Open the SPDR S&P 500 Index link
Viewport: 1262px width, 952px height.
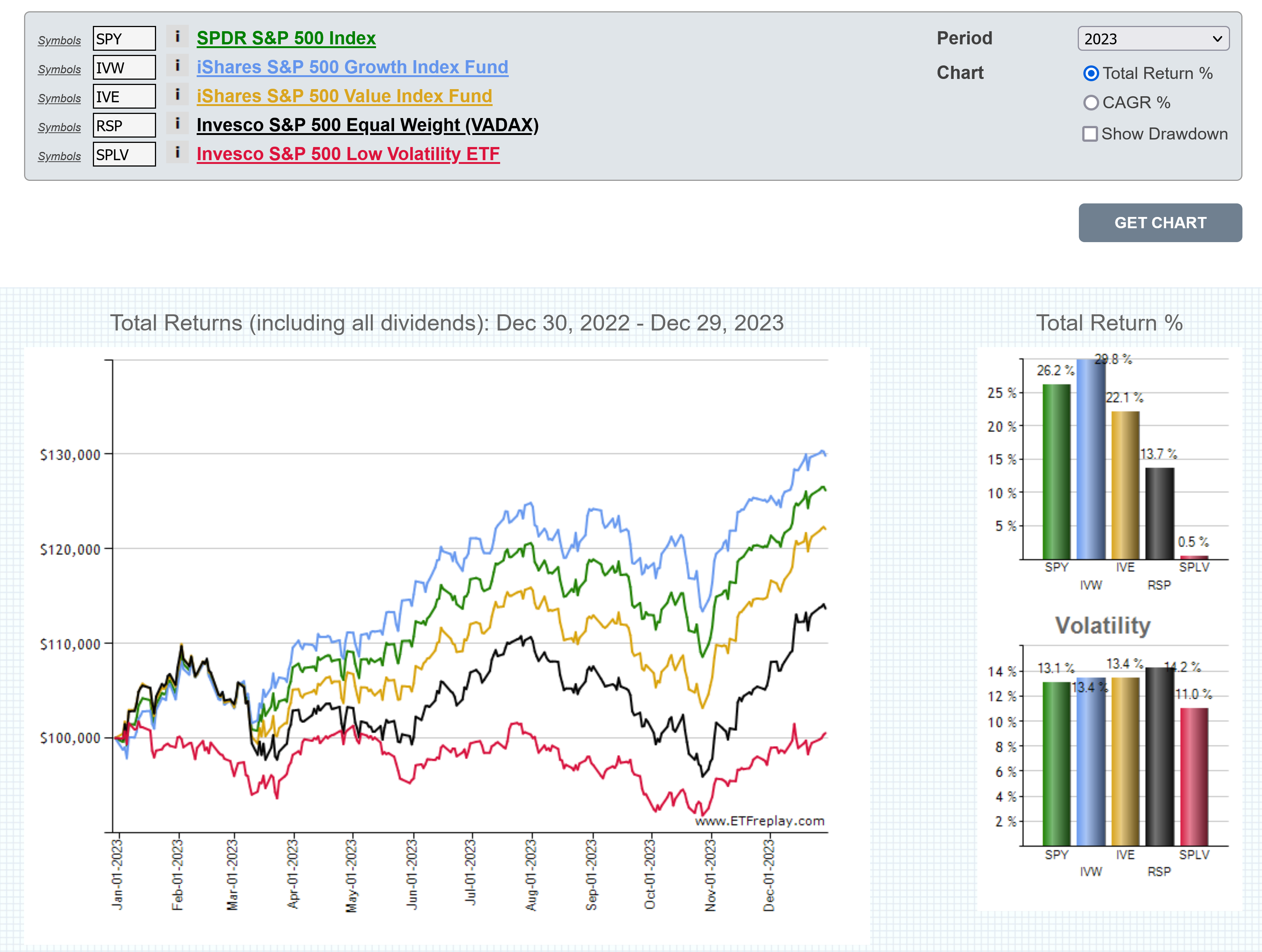(x=286, y=38)
